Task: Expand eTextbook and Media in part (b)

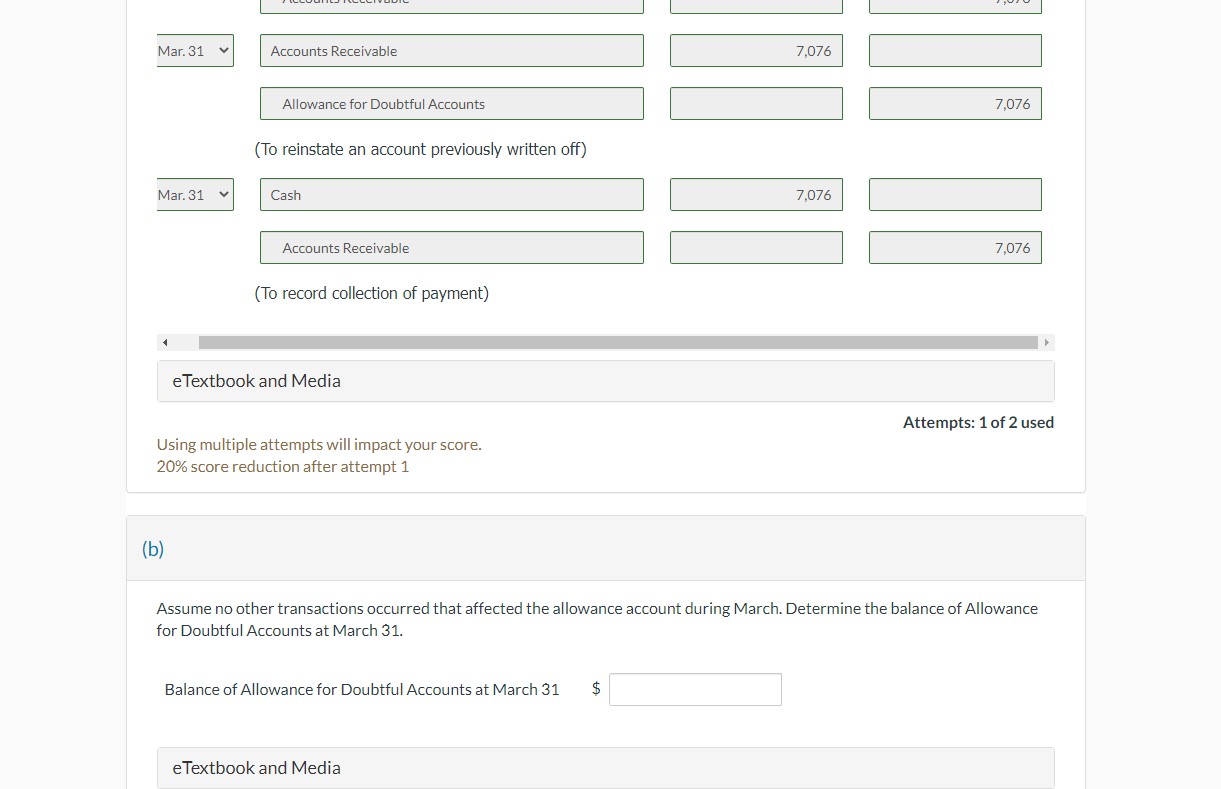Action: tap(606, 768)
